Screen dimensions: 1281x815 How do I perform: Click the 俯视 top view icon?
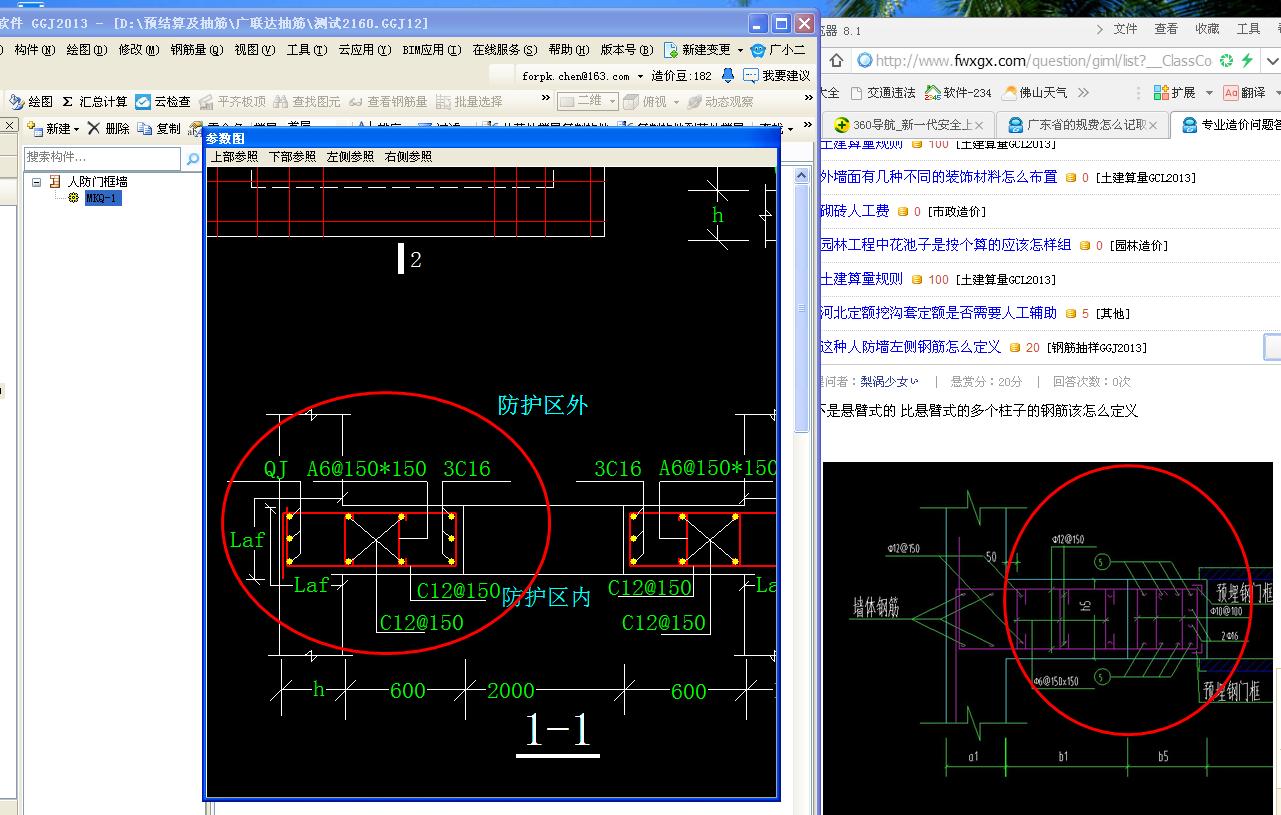coord(644,101)
